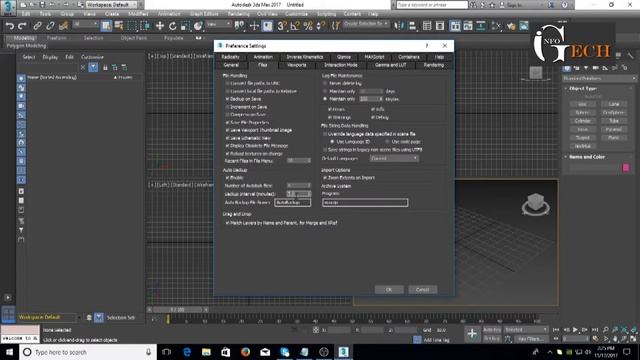Click the Undo arrow in main toolbar
The width and height of the screenshot is (640, 360).
9,26
